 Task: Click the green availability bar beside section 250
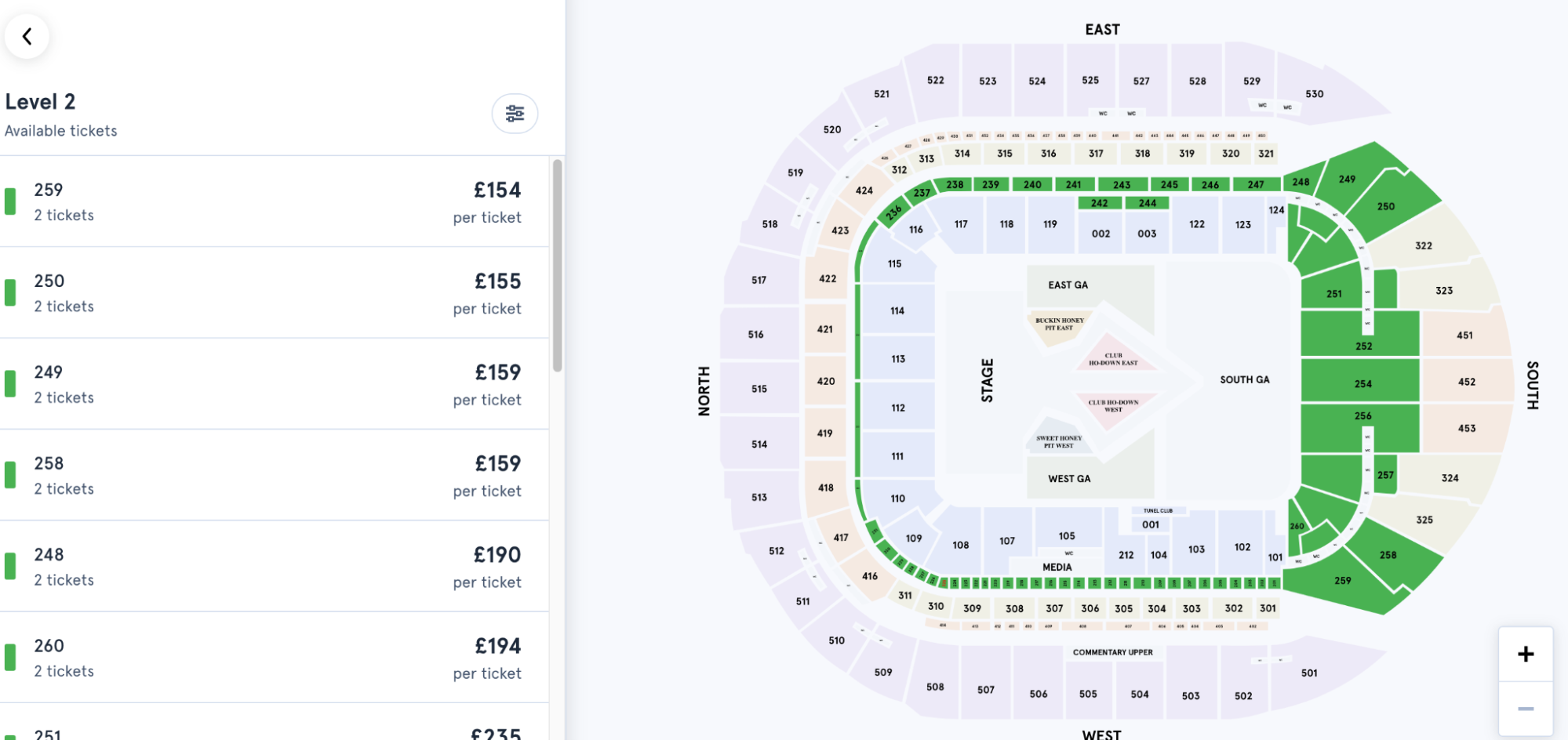10,292
